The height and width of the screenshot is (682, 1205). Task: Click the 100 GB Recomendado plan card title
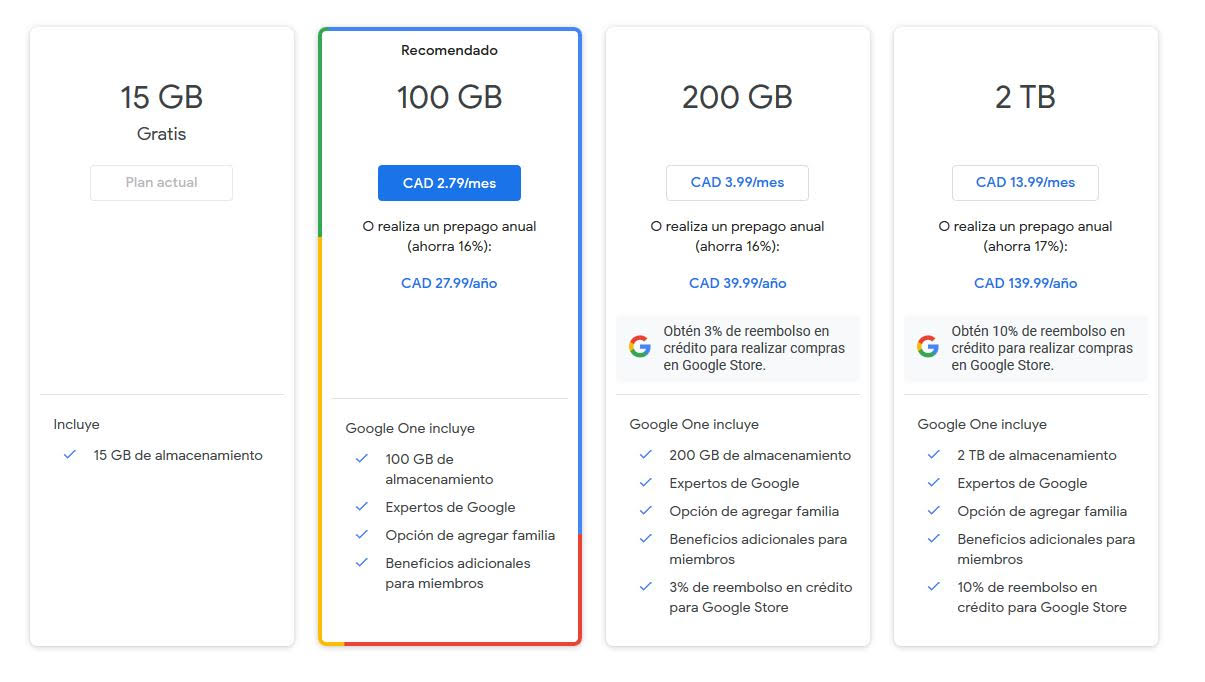(x=449, y=97)
